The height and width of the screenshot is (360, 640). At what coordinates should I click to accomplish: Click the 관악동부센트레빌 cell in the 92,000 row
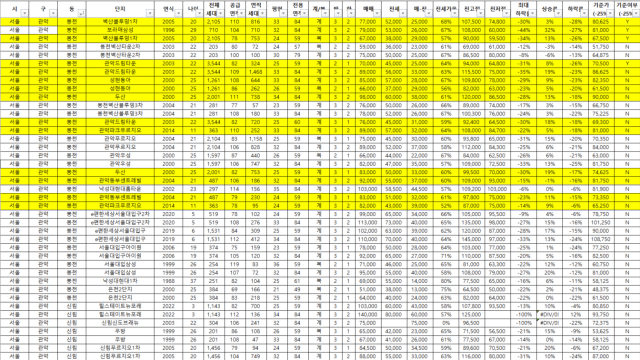pos(120,181)
